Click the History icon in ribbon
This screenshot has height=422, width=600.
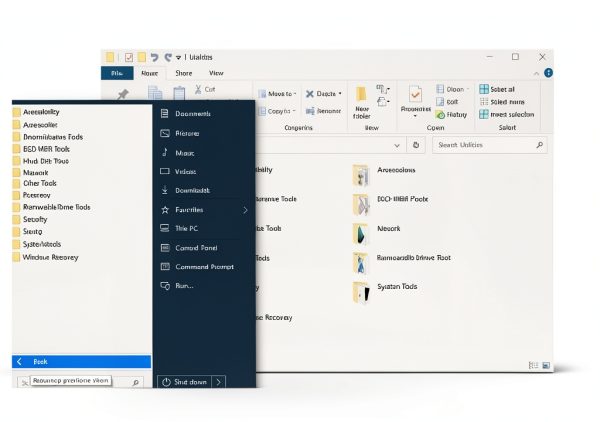click(x=440, y=114)
